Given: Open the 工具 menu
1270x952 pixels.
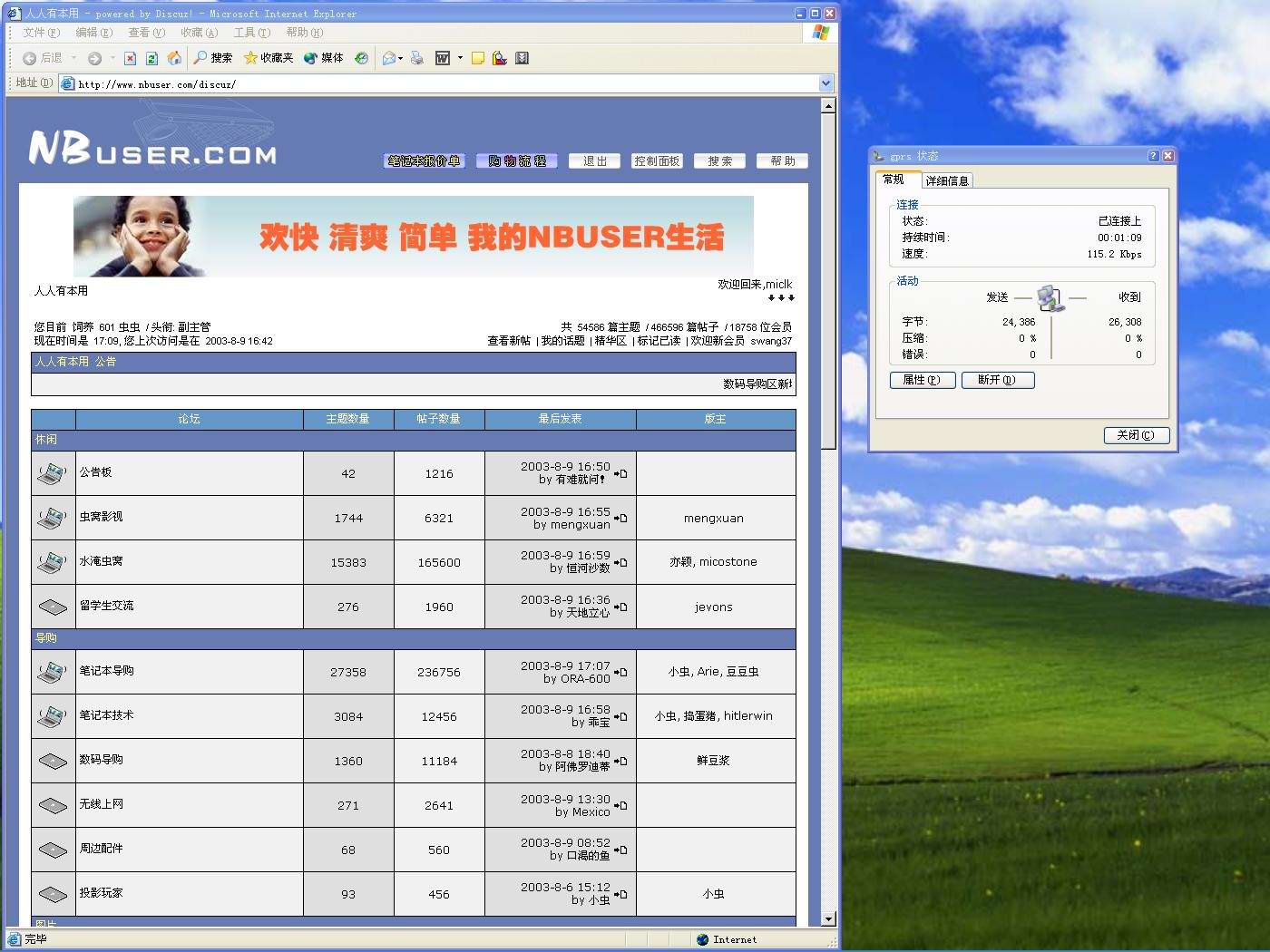Looking at the screenshot, I should pos(251,33).
